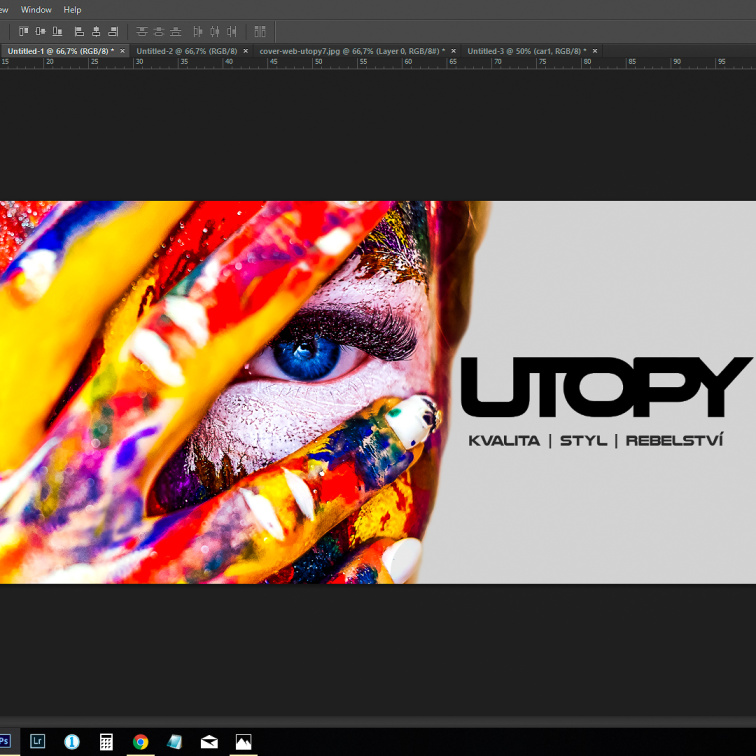Close the Untitled-1 document tab
The width and height of the screenshot is (756, 756).
tap(124, 51)
